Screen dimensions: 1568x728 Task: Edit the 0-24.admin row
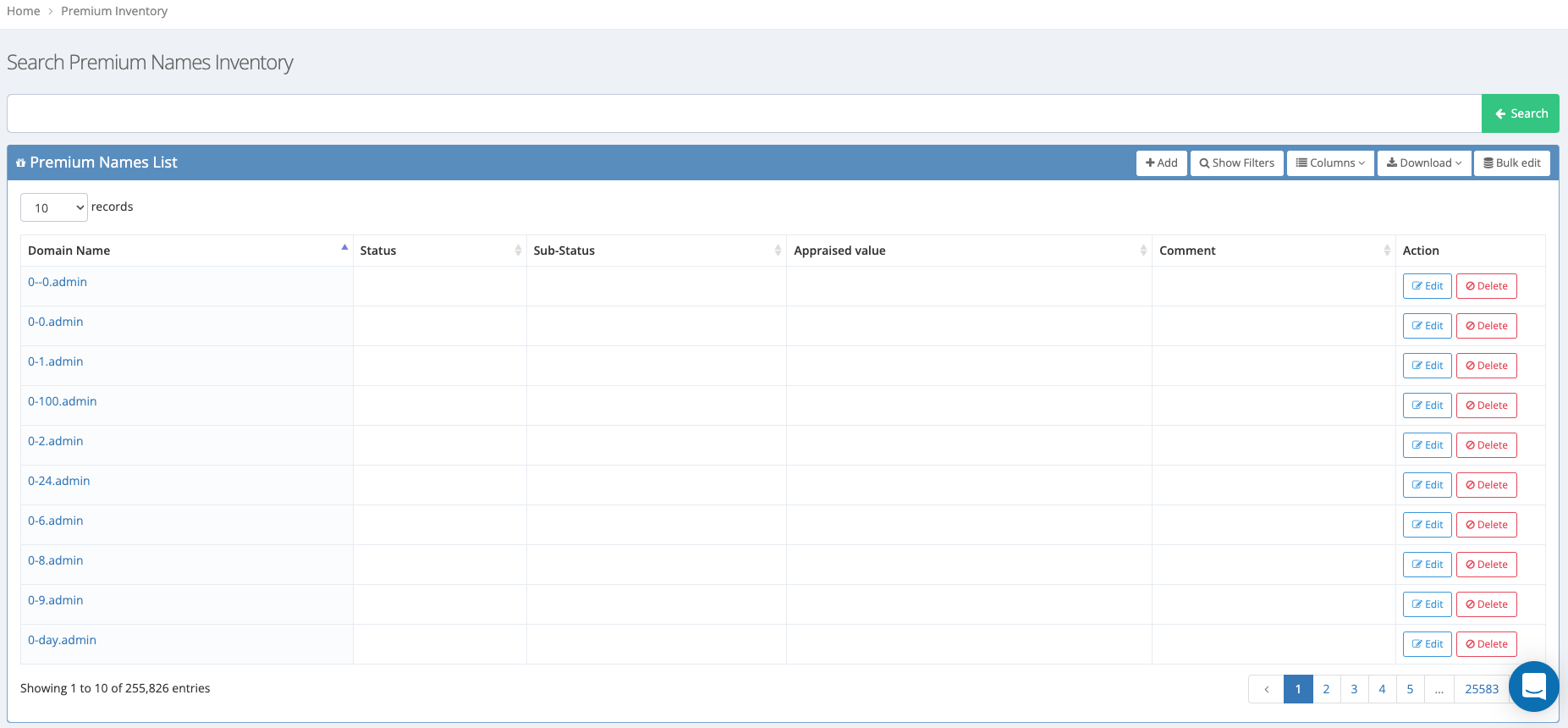1427,485
